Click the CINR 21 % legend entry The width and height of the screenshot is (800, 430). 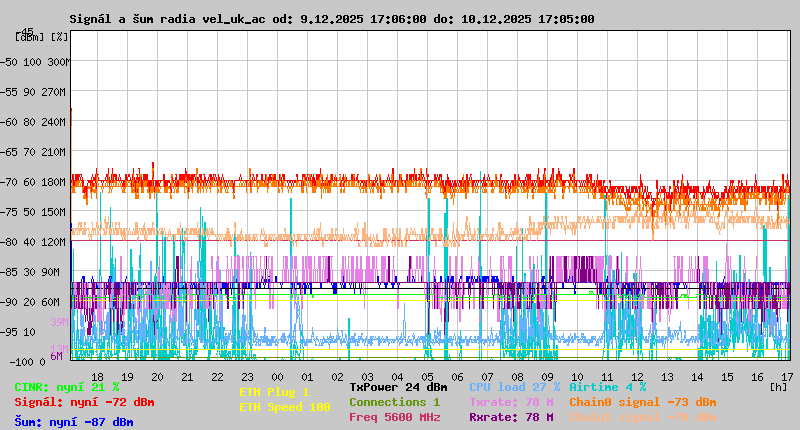[x=66, y=387]
